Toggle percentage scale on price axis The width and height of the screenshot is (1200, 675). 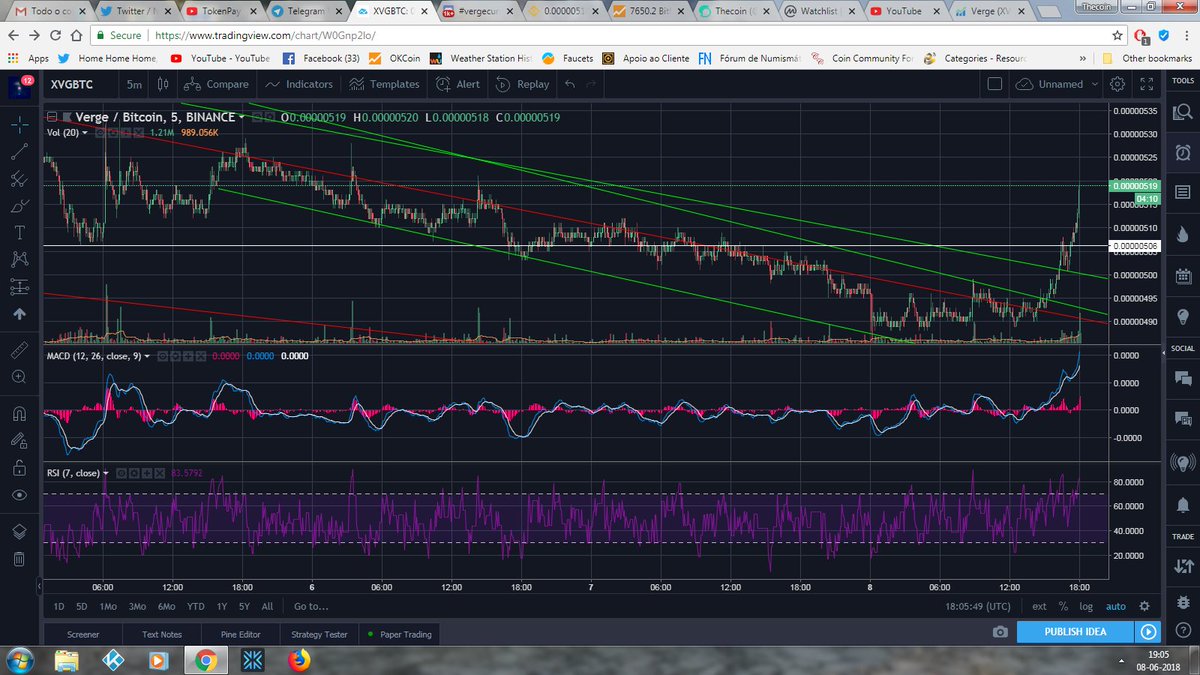(x=1063, y=606)
